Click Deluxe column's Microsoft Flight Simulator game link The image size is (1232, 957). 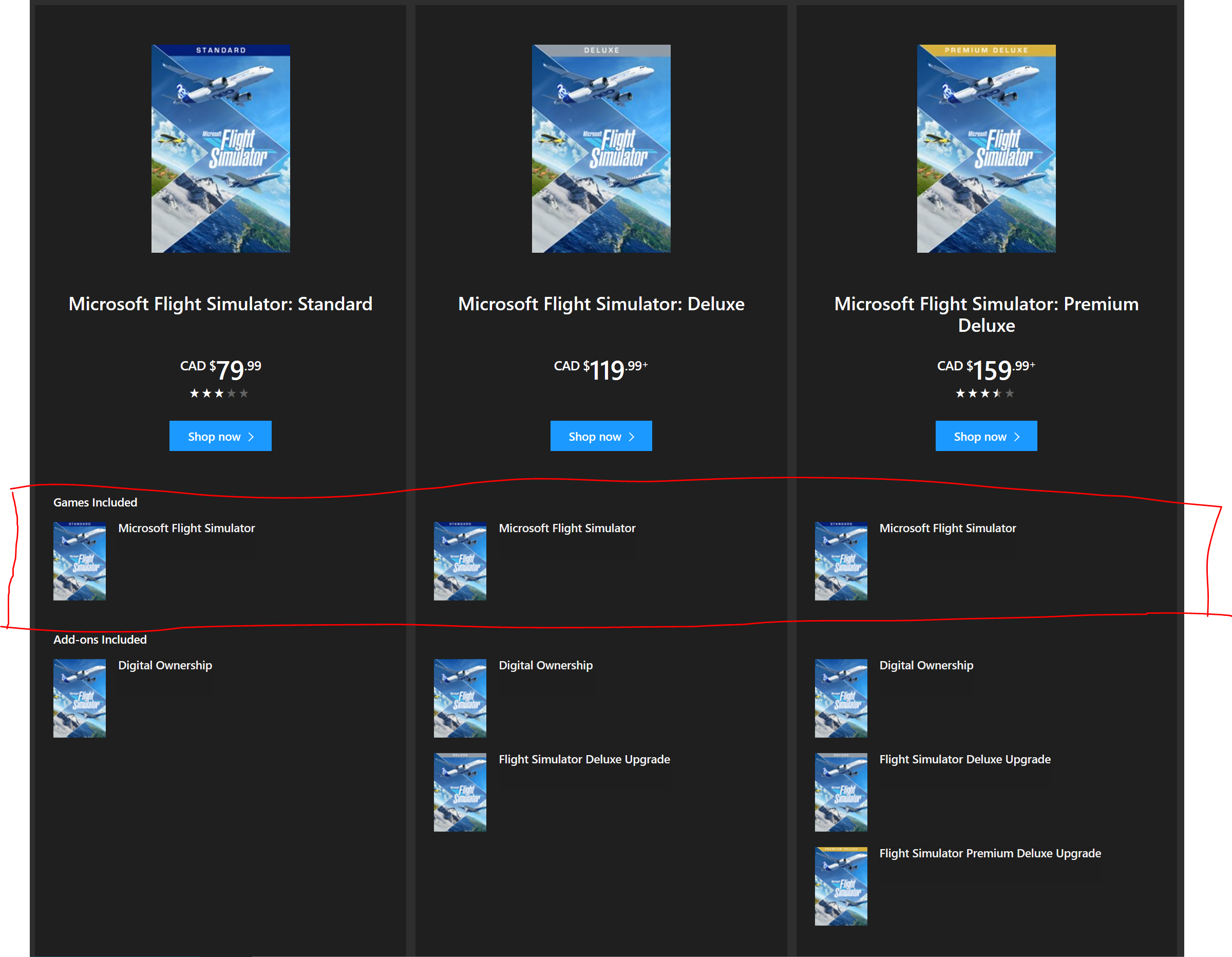click(566, 528)
